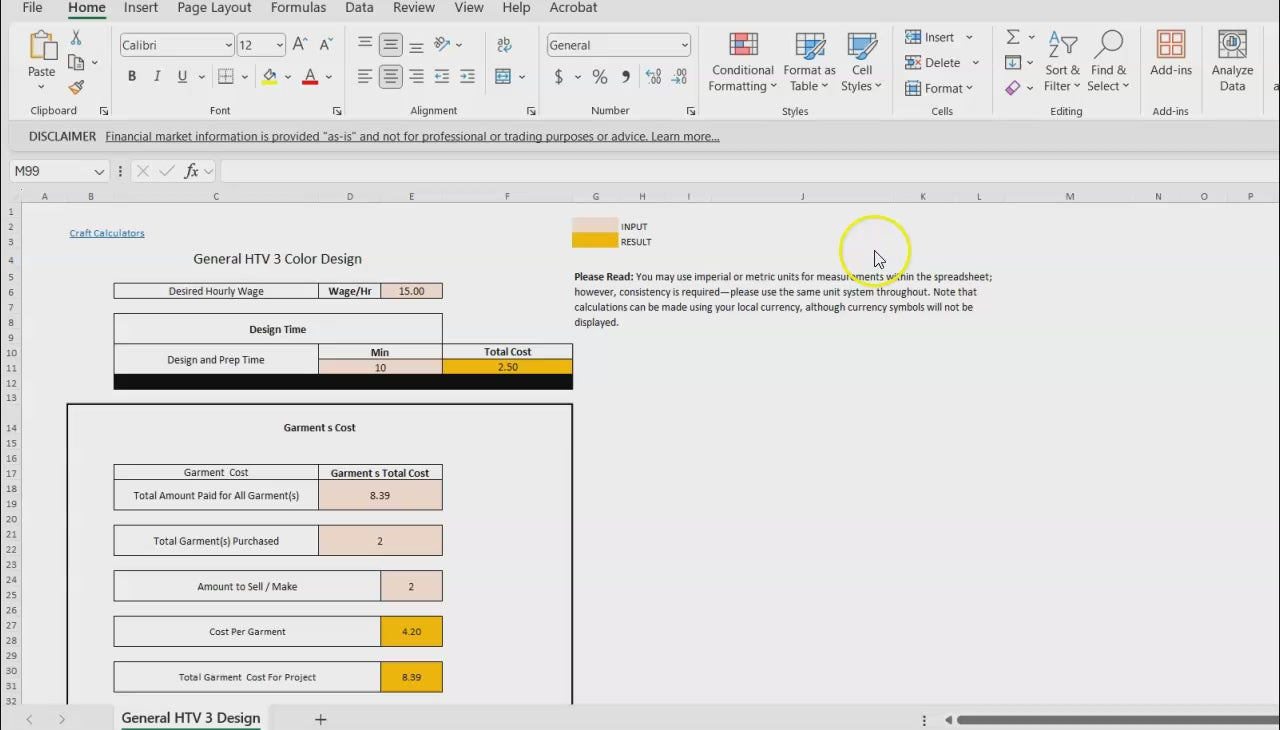Screen dimensions: 1280x730
Task: Click the Learn more disclaimer link
Action: (685, 137)
